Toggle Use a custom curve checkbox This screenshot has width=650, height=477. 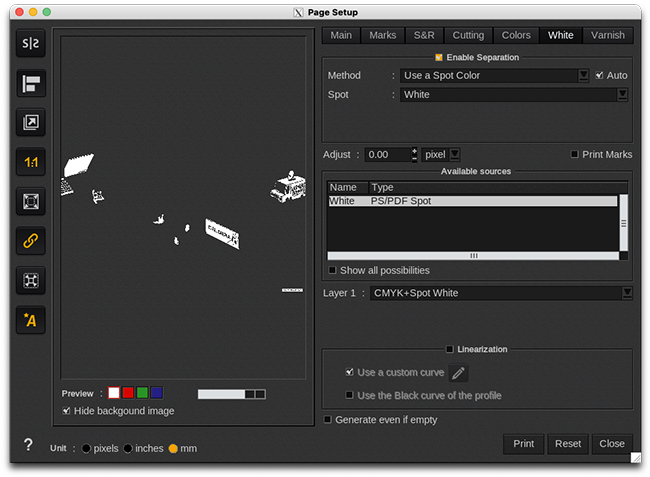tap(349, 372)
